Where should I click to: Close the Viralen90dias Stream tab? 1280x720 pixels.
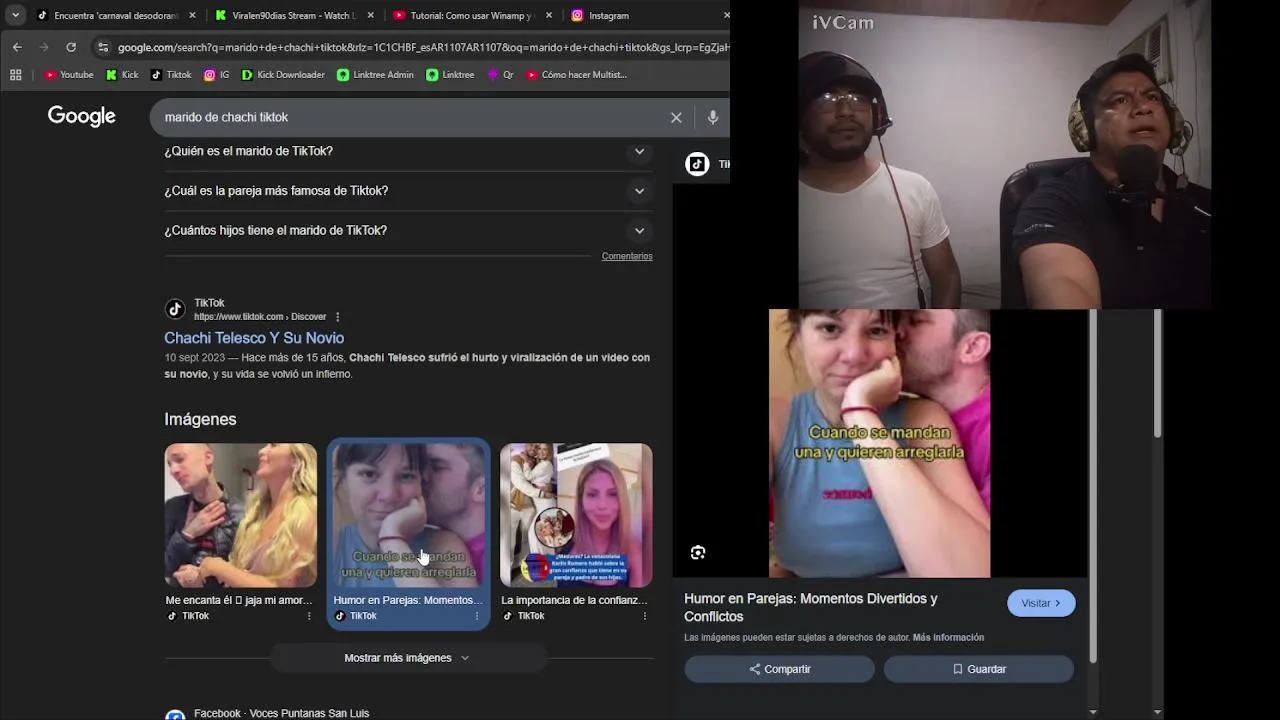click(x=371, y=15)
